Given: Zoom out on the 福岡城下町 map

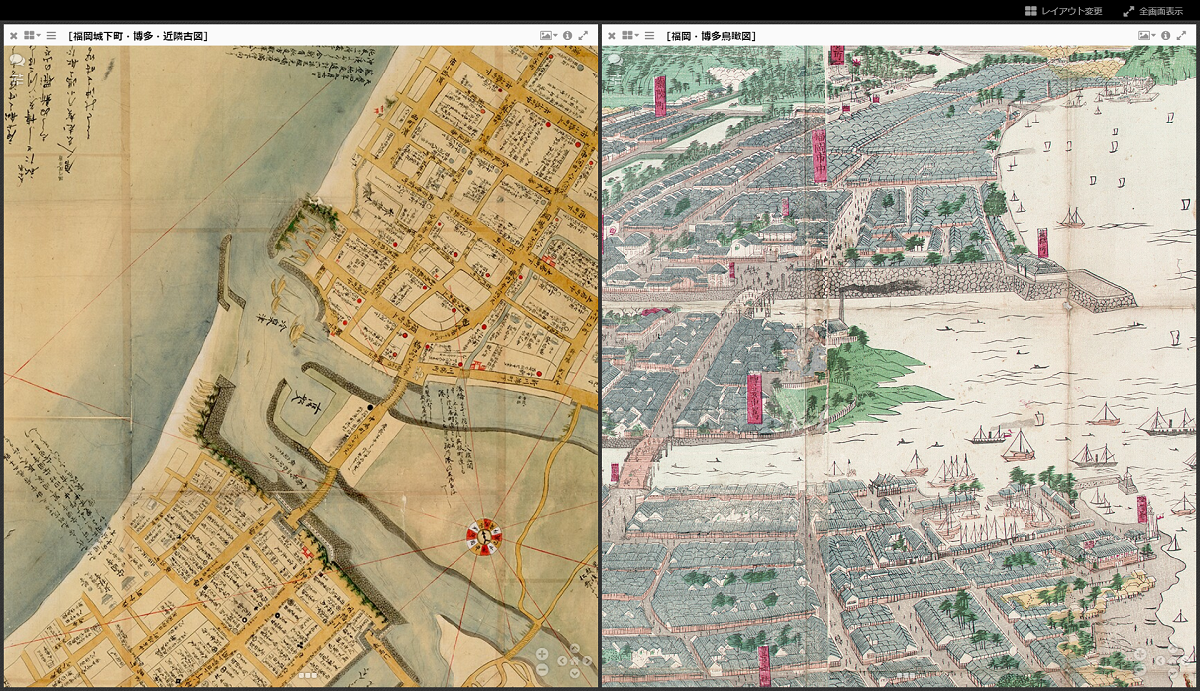Looking at the screenshot, I should pyautogui.click(x=542, y=669).
